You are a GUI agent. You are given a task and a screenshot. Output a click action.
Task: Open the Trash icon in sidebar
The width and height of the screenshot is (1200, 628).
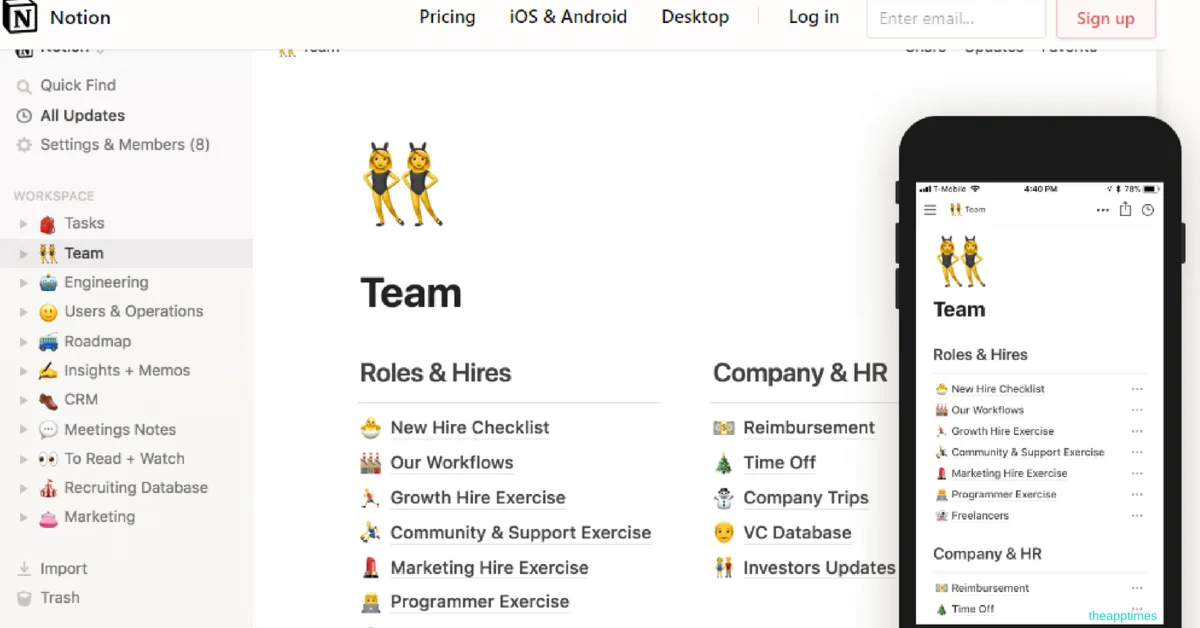click(x=24, y=598)
